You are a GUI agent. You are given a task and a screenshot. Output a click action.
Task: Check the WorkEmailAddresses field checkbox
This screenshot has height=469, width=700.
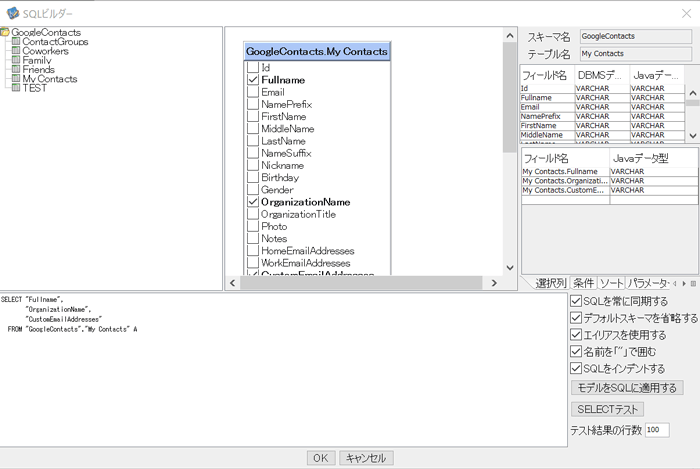(253, 262)
